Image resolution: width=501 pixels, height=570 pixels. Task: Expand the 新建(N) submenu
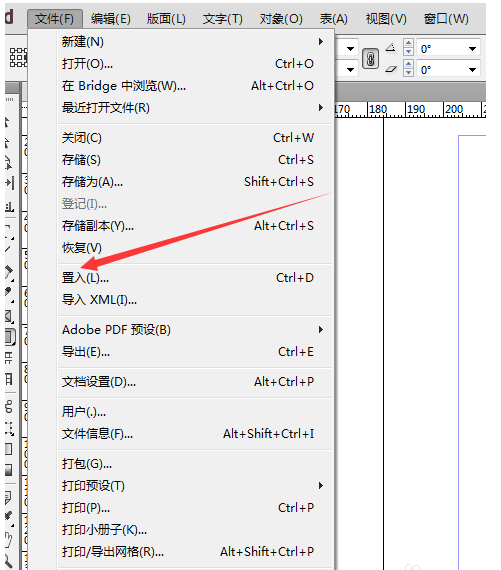(x=195, y=42)
